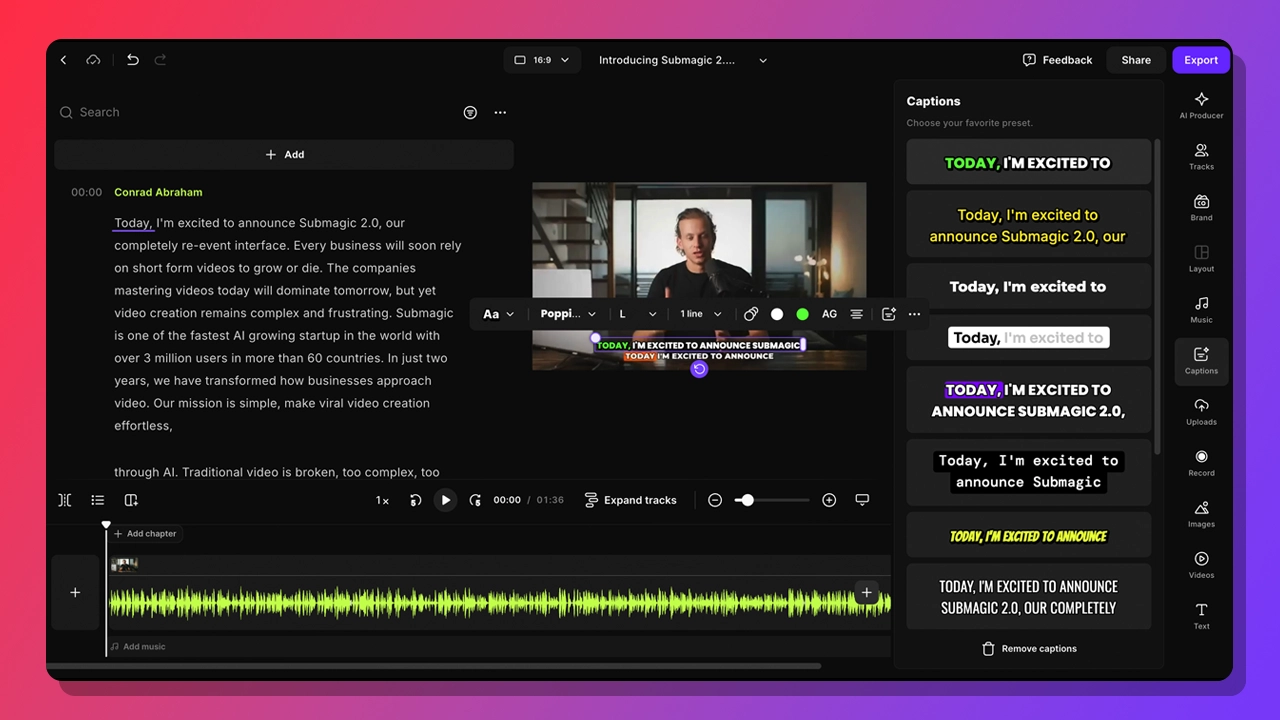
Task: Open the Tracks panel in right sidebar
Action: coord(1201,155)
